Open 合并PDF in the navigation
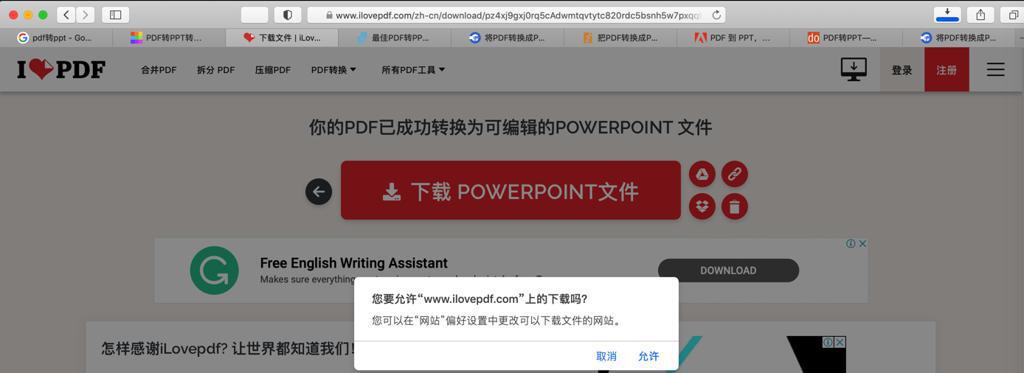The image size is (1024, 373). (x=159, y=70)
